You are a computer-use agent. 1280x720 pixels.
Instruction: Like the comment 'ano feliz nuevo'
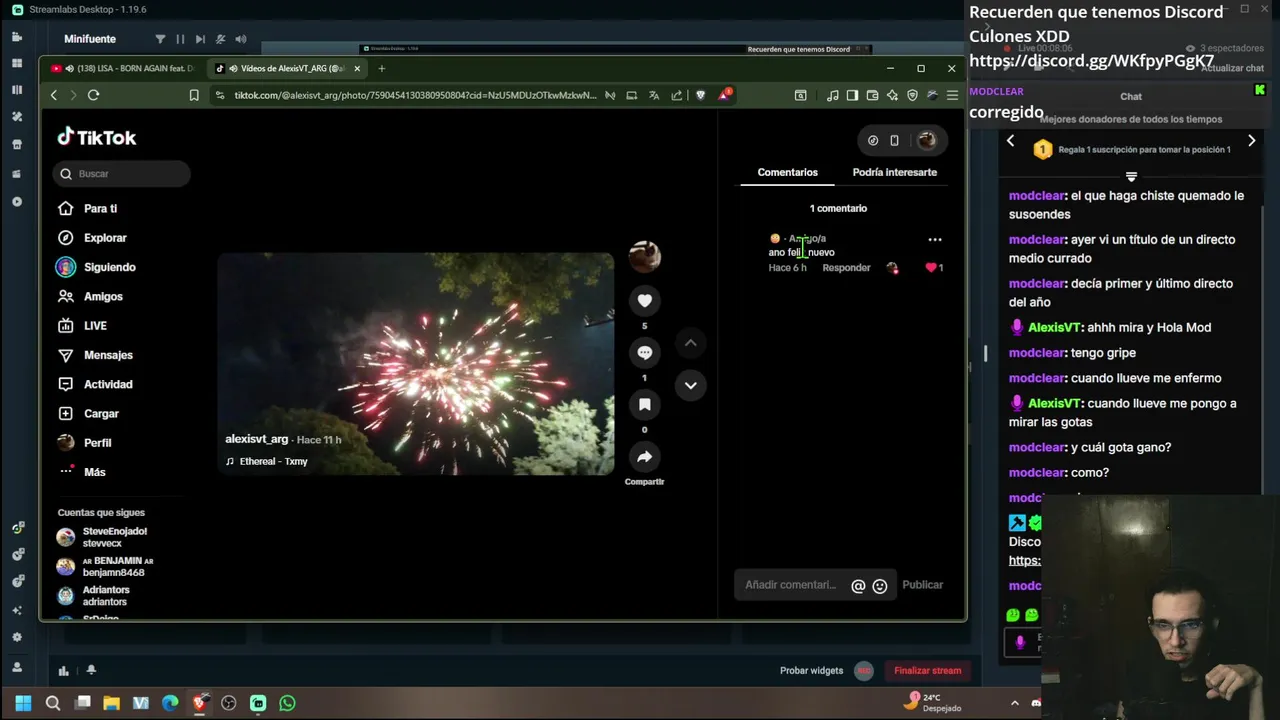pyautogui.click(x=931, y=268)
